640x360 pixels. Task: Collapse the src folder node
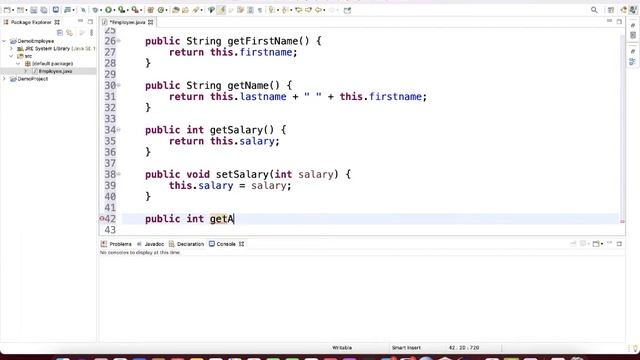[11, 56]
